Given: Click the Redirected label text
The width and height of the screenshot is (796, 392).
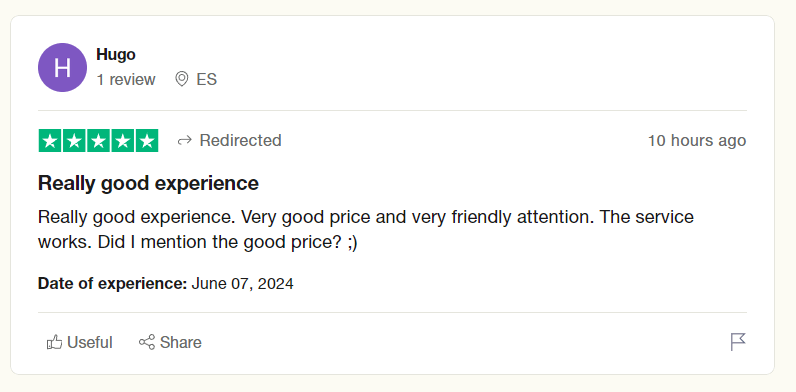Looking at the screenshot, I should click(x=241, y=140).
